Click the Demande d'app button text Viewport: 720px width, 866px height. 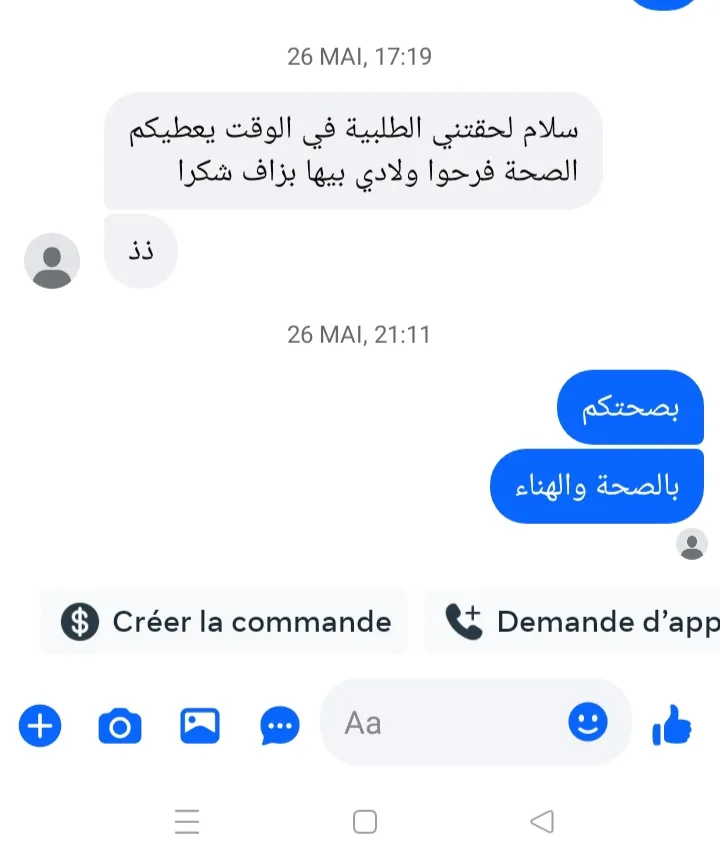[x=608, y=622]
